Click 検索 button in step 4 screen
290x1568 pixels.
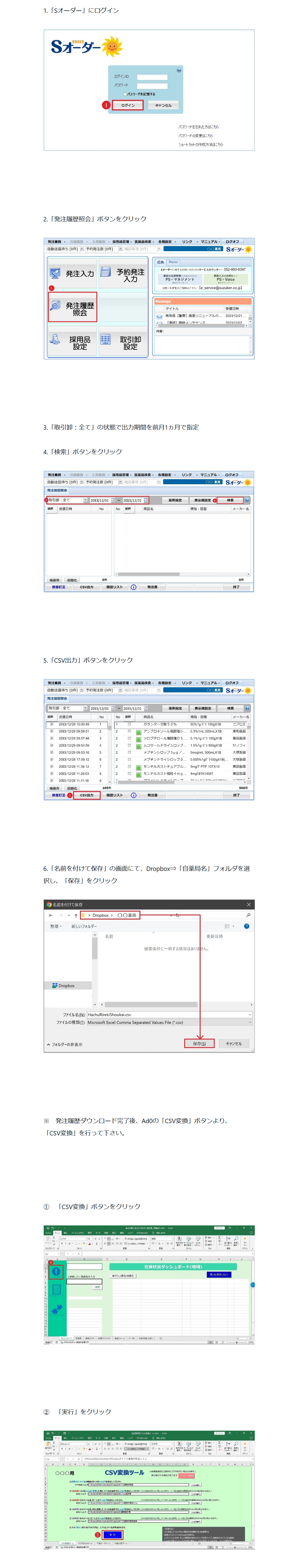[230, 500]
